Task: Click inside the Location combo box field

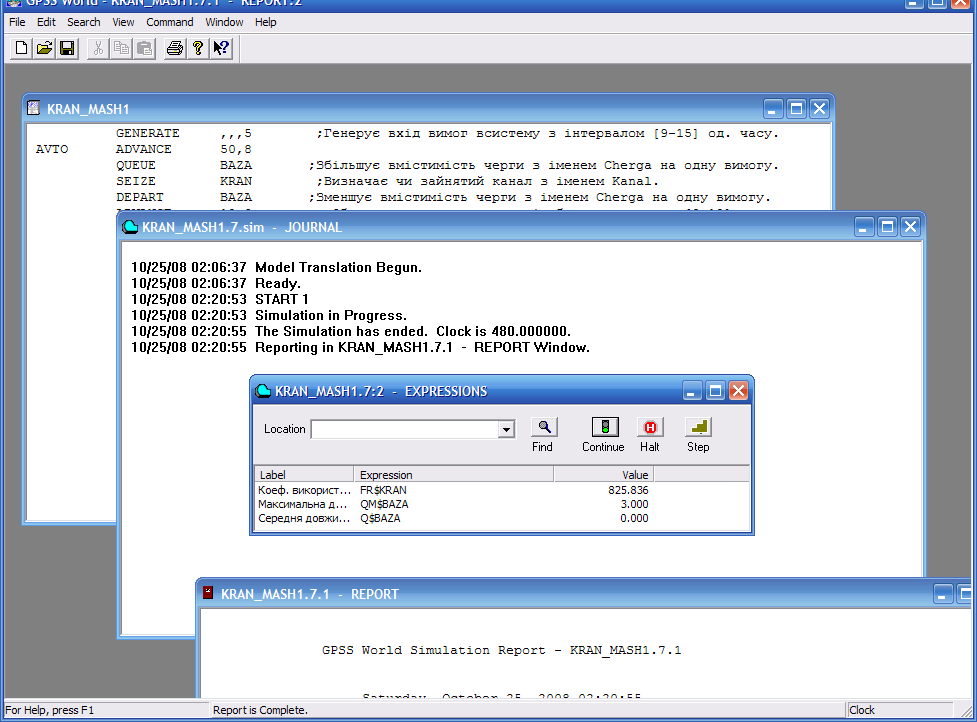Action: point(406,429)
